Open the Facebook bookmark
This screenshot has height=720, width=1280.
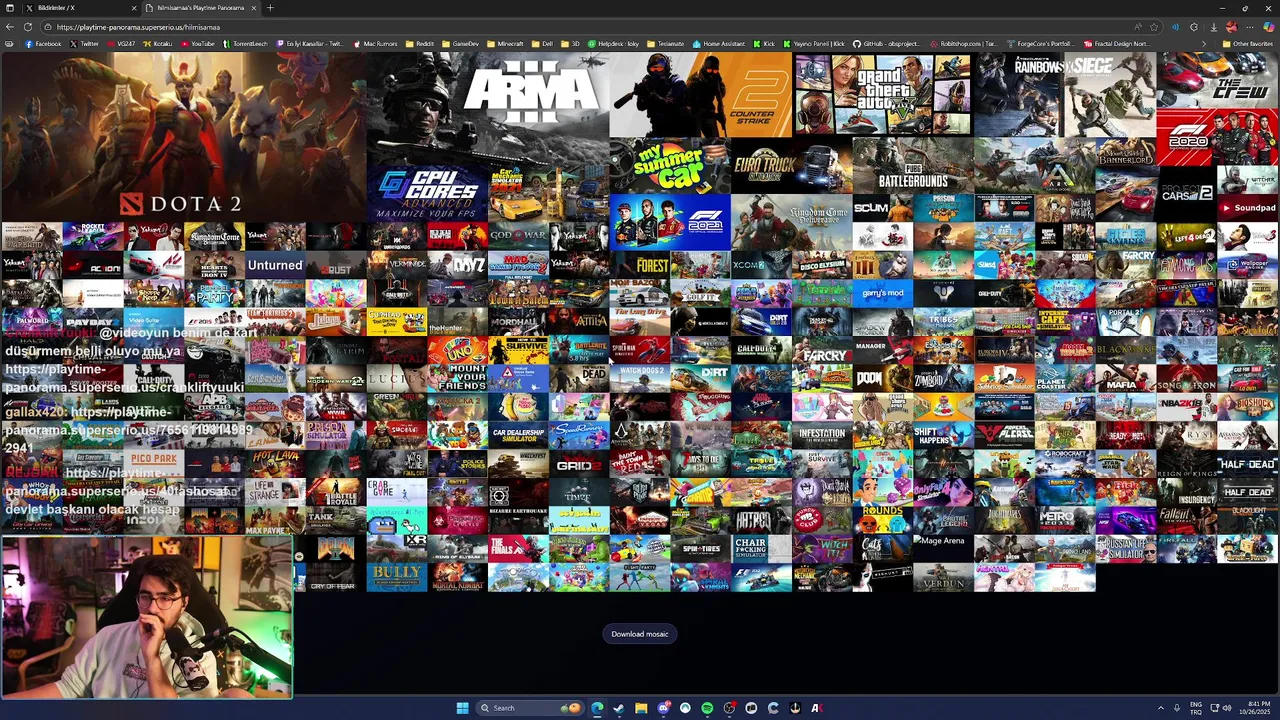tap(43, 44)
